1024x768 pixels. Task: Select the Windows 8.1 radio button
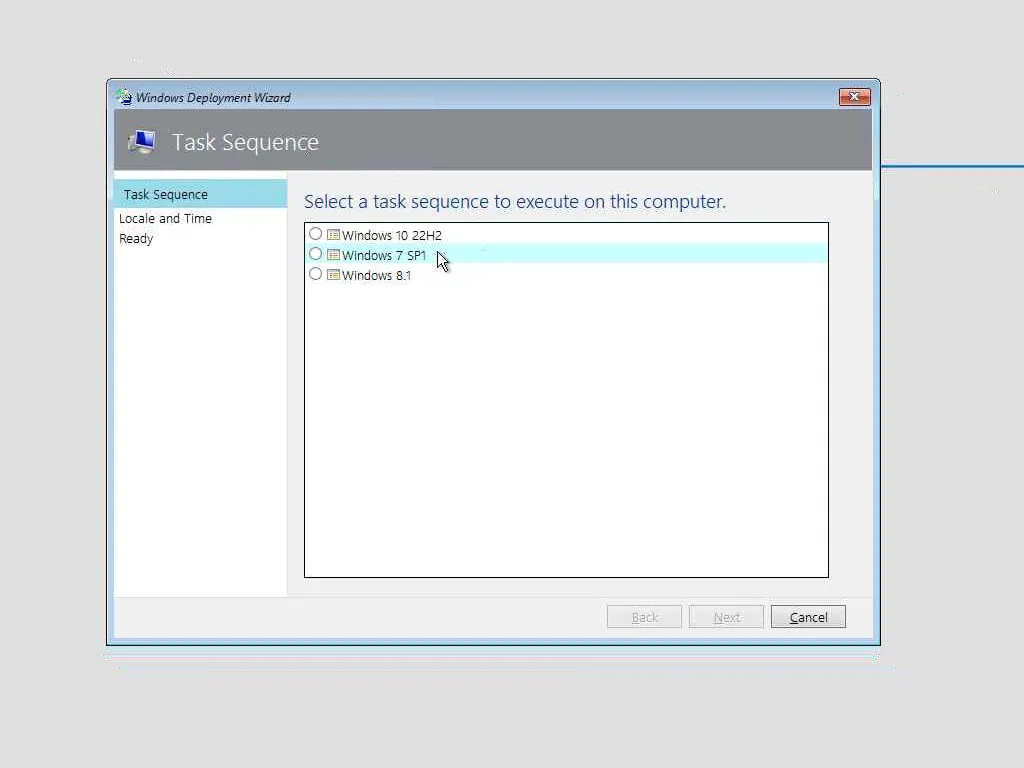315,274
